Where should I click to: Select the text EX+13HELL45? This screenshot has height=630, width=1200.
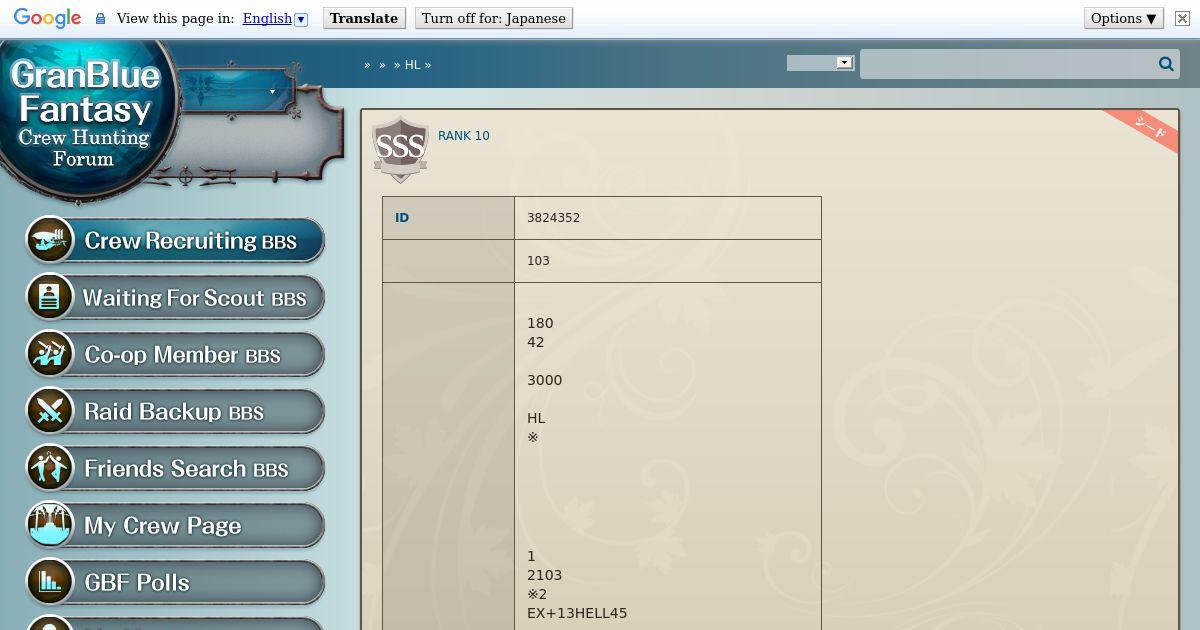tap(577, 613)
